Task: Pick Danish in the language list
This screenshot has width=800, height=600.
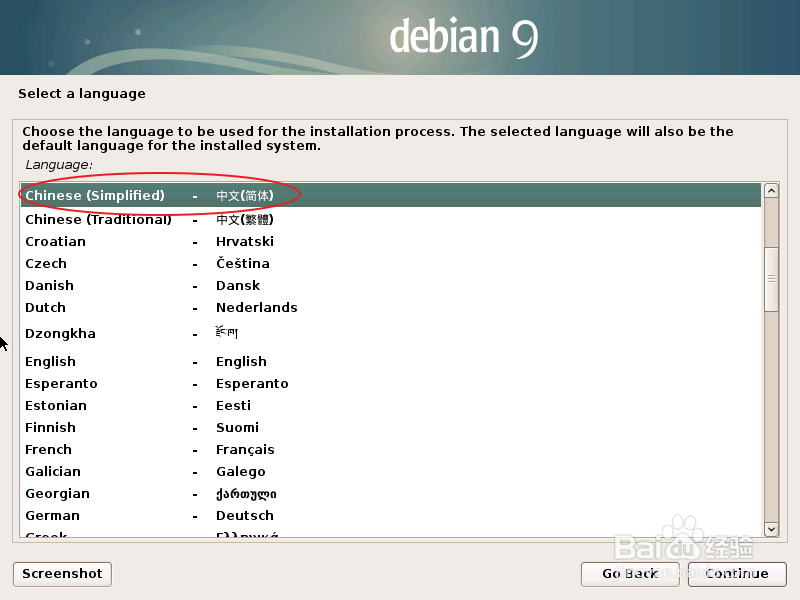Action: tap(391, 285)
